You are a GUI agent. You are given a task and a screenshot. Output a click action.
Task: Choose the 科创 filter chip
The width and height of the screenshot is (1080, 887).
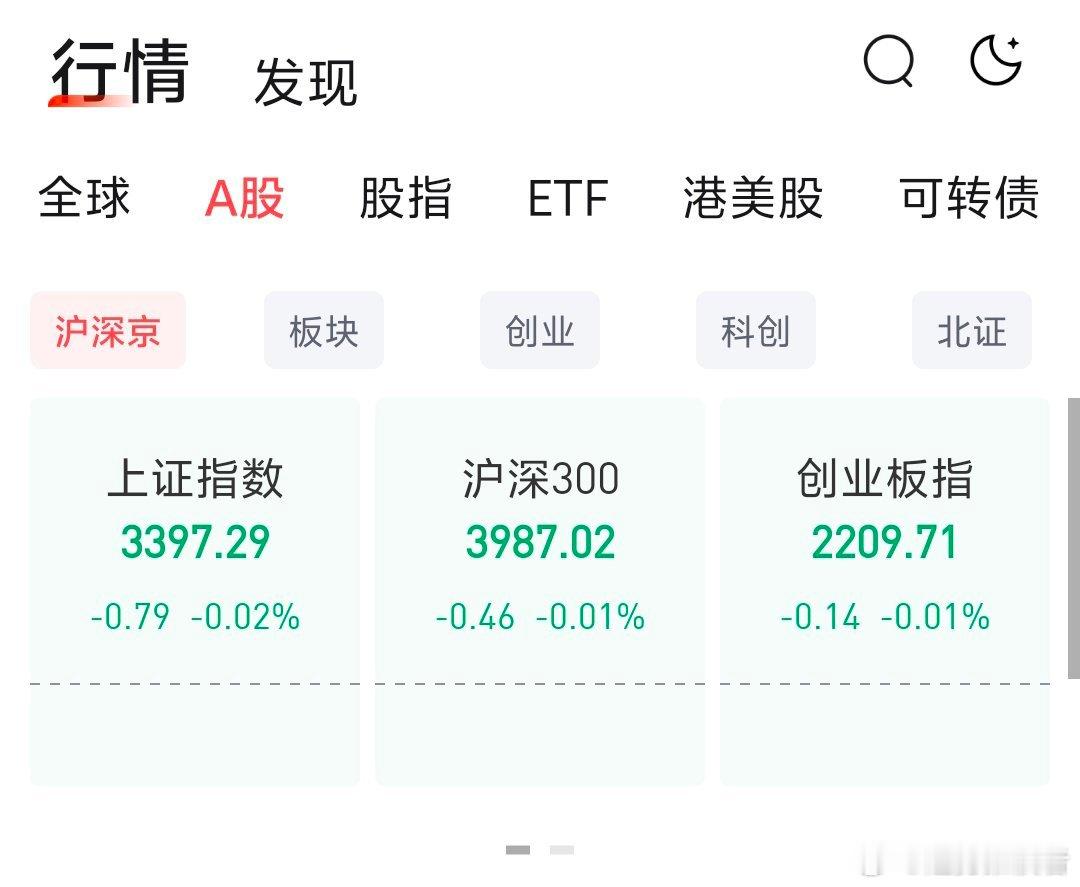coord(756,331)
